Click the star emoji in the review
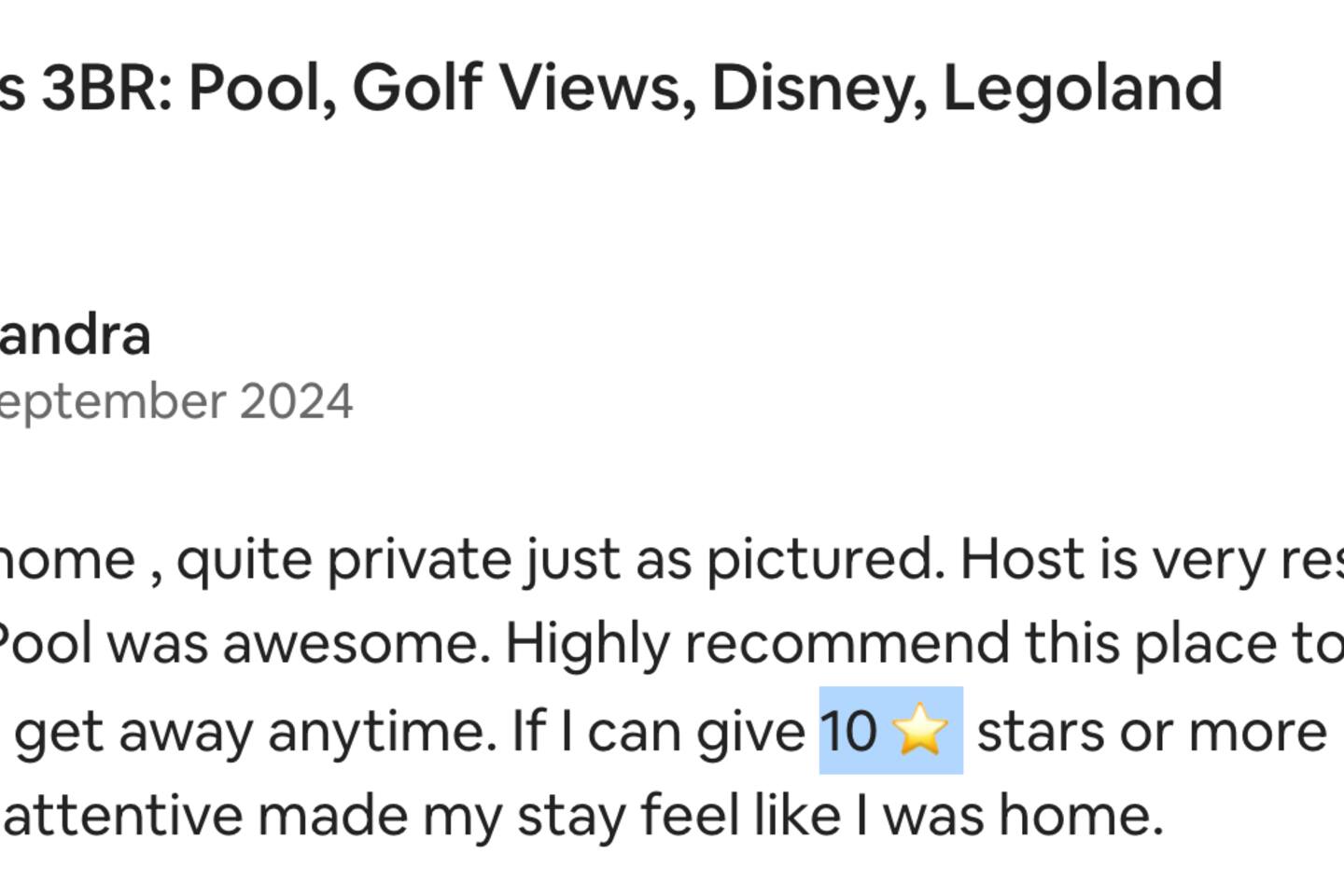The image size is (1344, 896). click(919, 731)
